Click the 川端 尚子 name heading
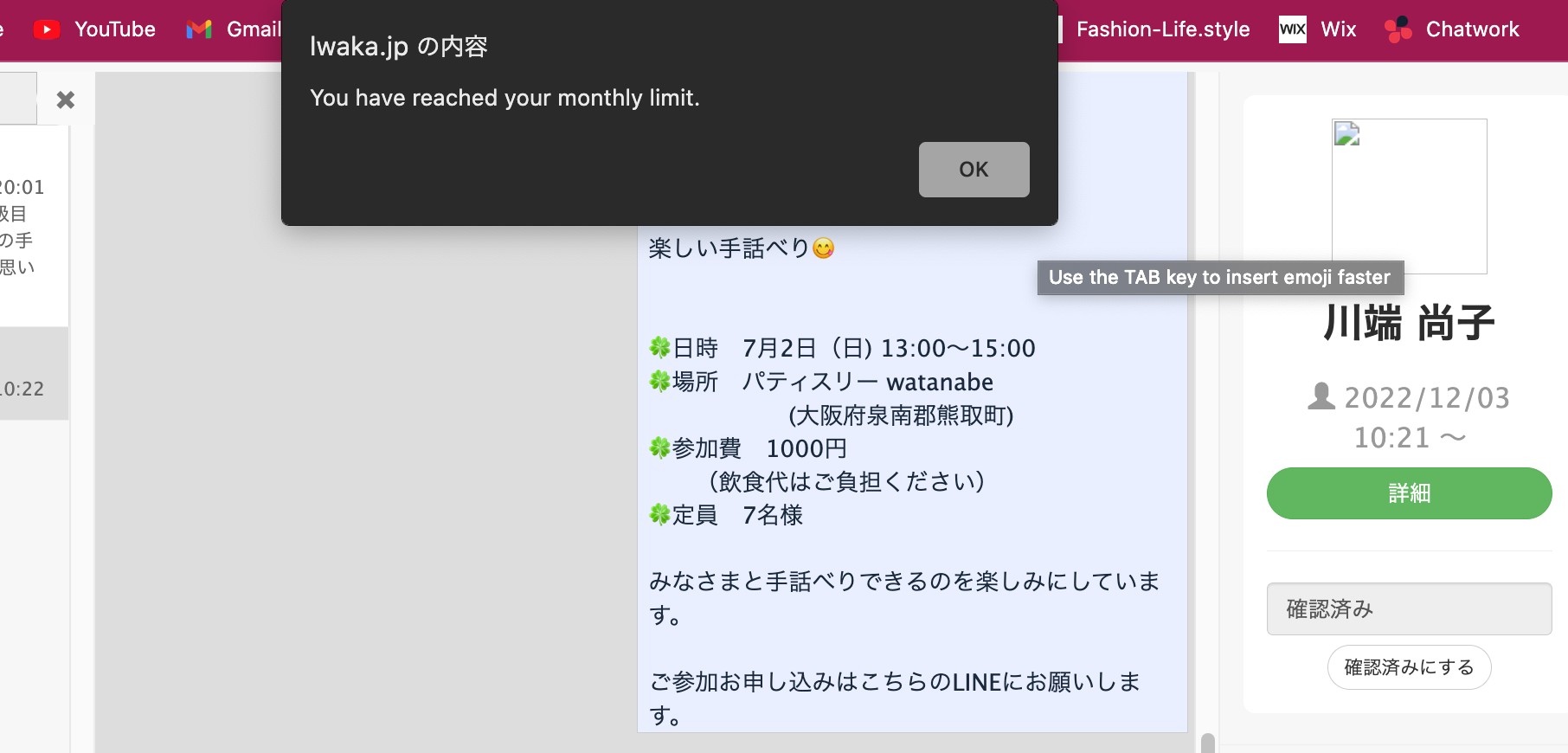1568x753 pixels. point(1409,323)
